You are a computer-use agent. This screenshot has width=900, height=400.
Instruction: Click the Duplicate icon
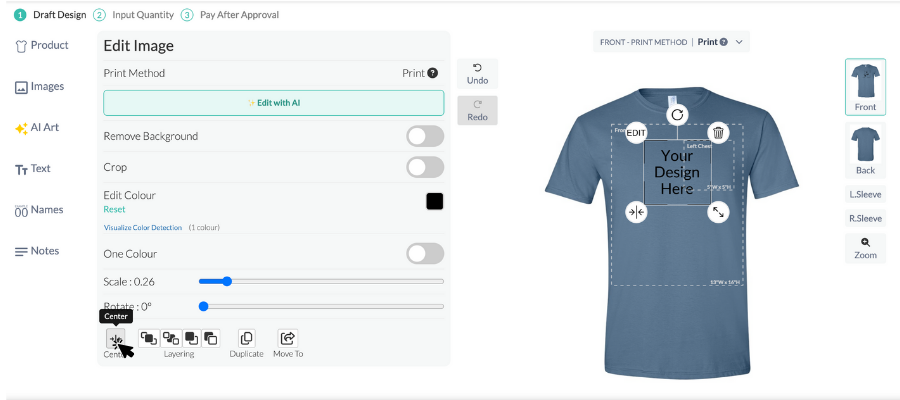pyautogui.click(x=246, y=339)
